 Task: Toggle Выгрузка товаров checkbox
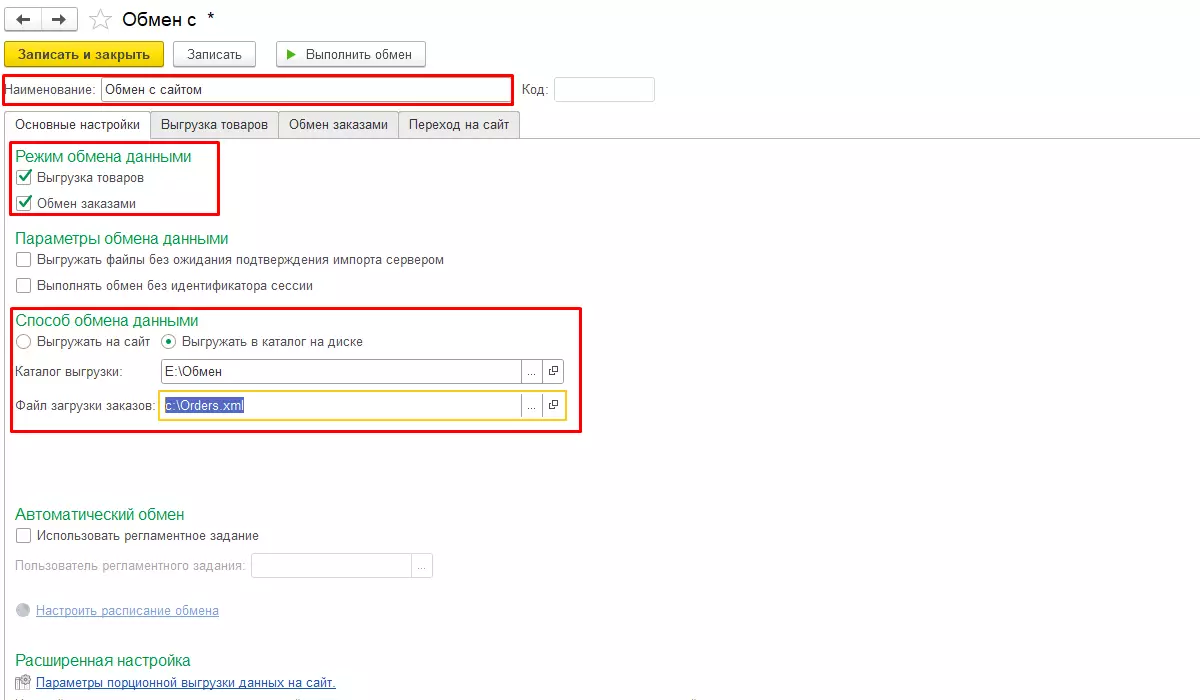[24, 178]
